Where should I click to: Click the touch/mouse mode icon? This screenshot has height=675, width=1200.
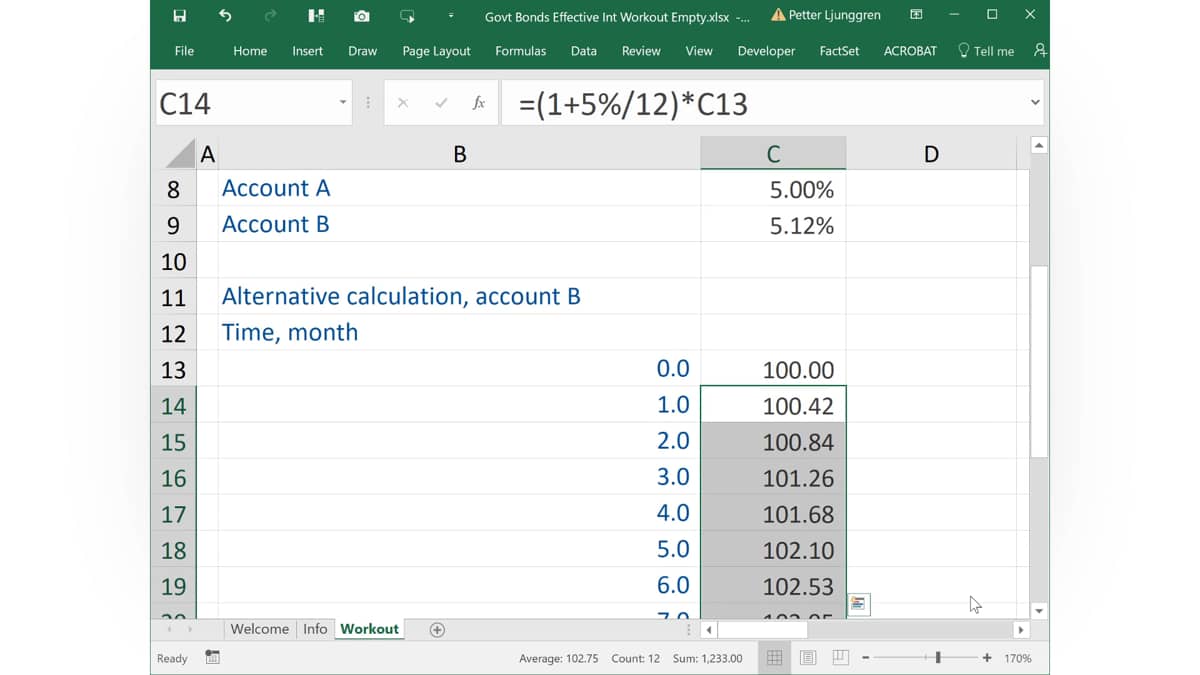pos(407,15)
